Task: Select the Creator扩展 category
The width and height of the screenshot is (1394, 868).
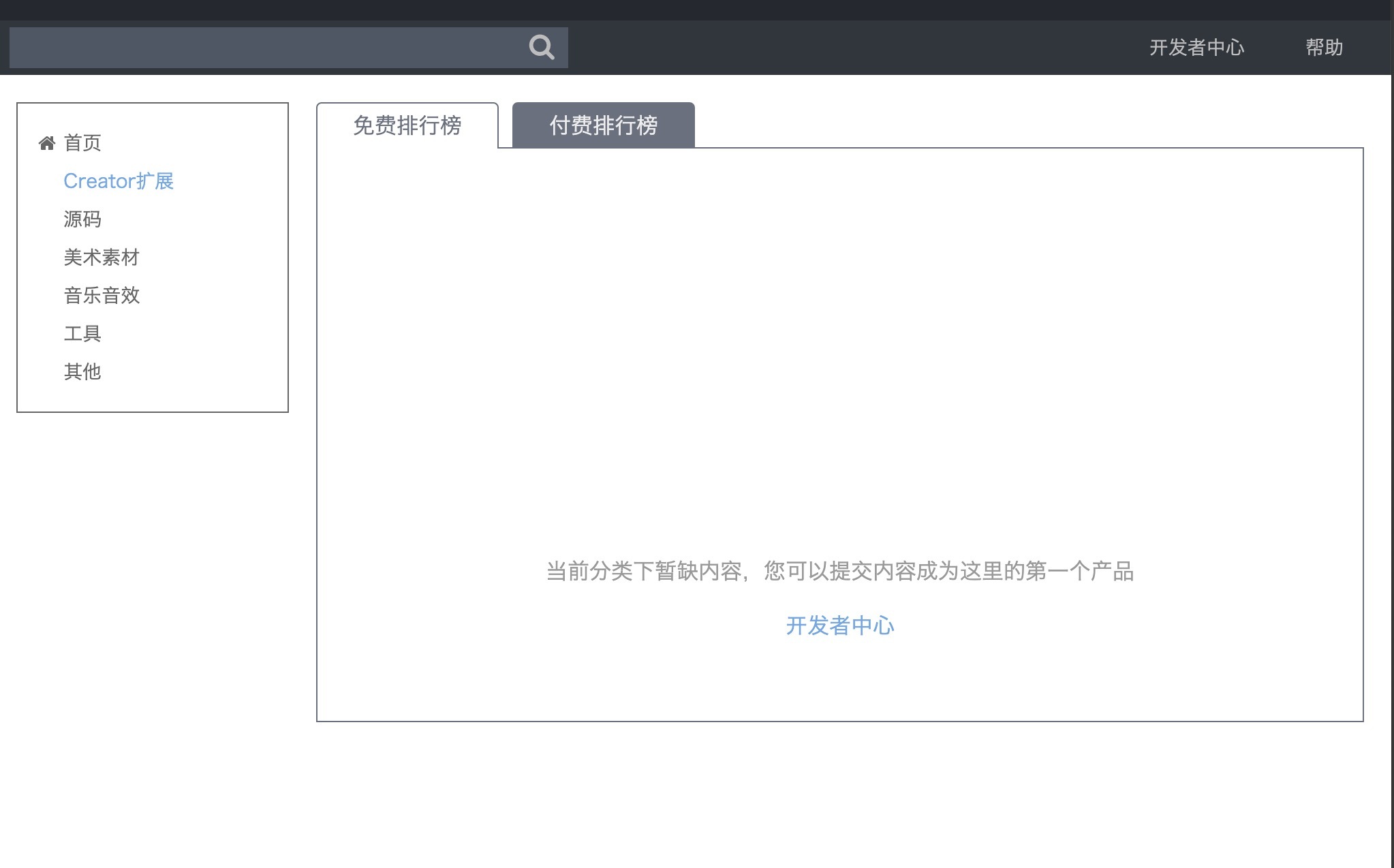Action: 119,181
